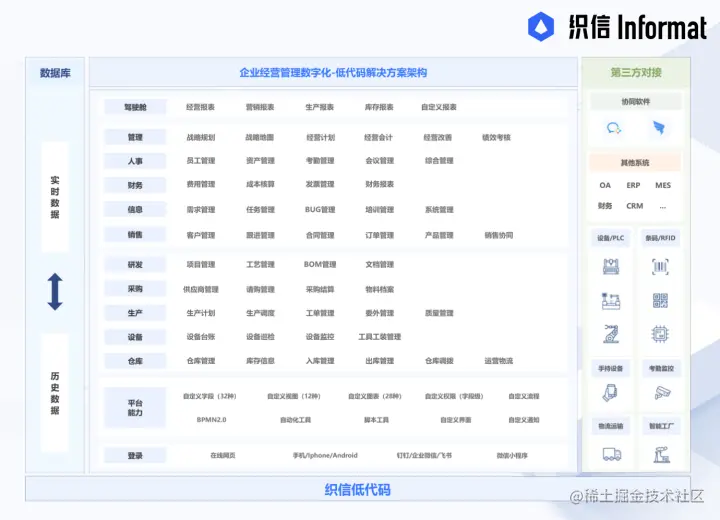Select the 销售 category label
The width and height of the screenshot is (720, 520).
pyautogui.click(x=135, y=235)
